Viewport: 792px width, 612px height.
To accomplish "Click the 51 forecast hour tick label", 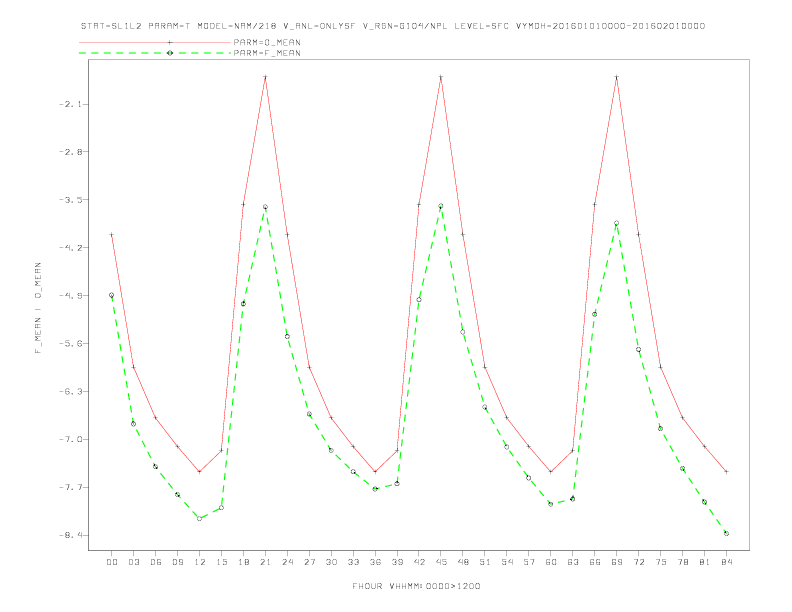I will (x=485, y=562).
